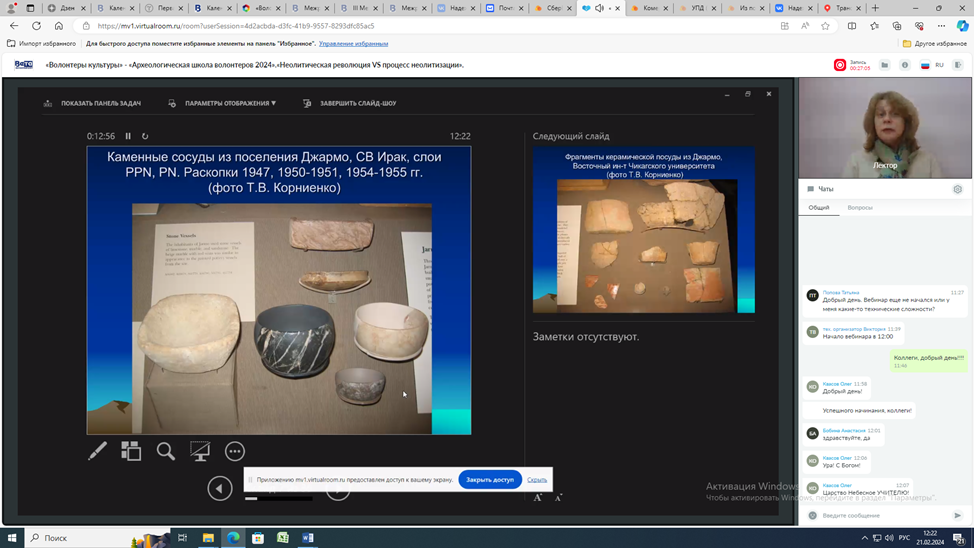Restart the presentation timer
Screen dimensions: 974x548
[x=145, y=136]
